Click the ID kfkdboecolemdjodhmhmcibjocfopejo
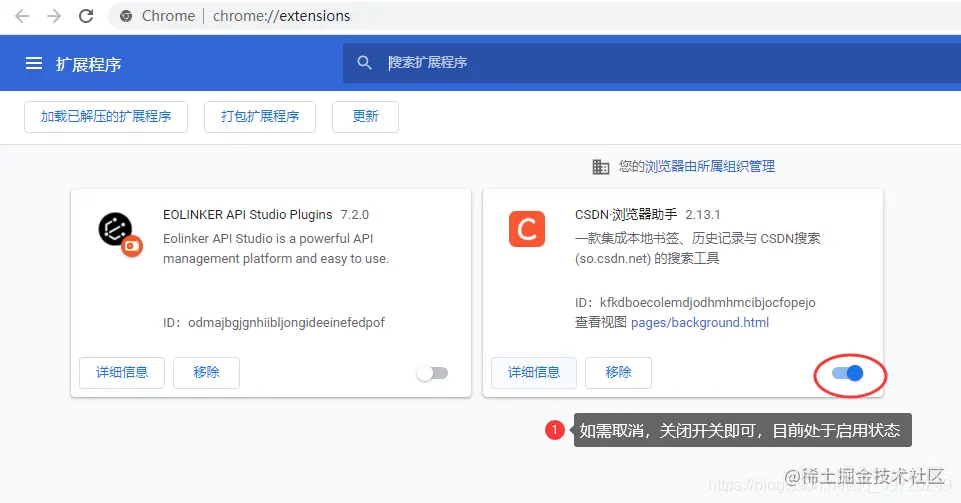Image resolution: width=961 pixels, height=503 pixels. pyautogui.click(x=708, y=303)
